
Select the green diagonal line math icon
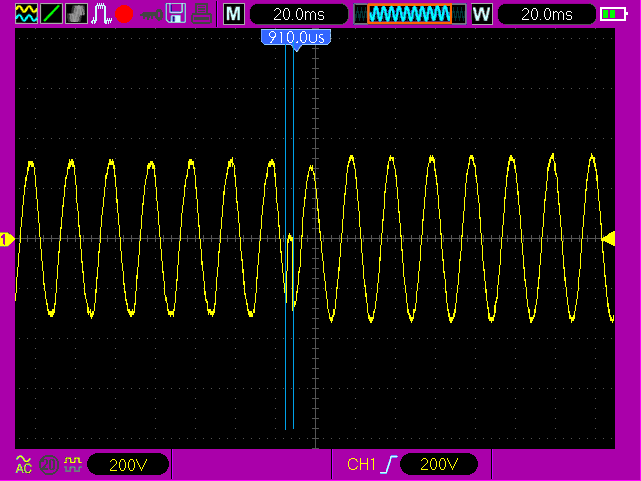[51, 14]
